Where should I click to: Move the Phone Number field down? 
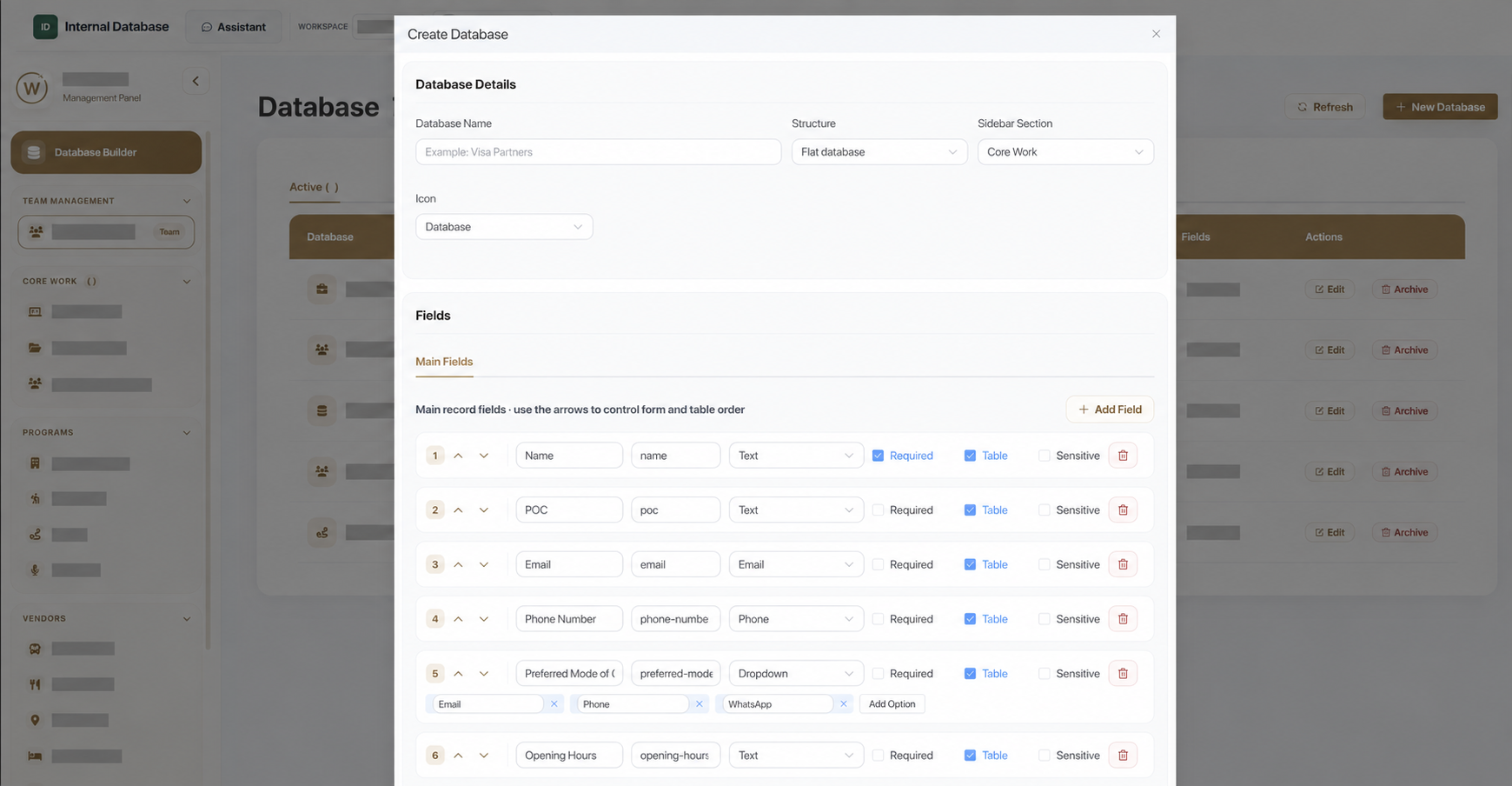click(484, 619)
